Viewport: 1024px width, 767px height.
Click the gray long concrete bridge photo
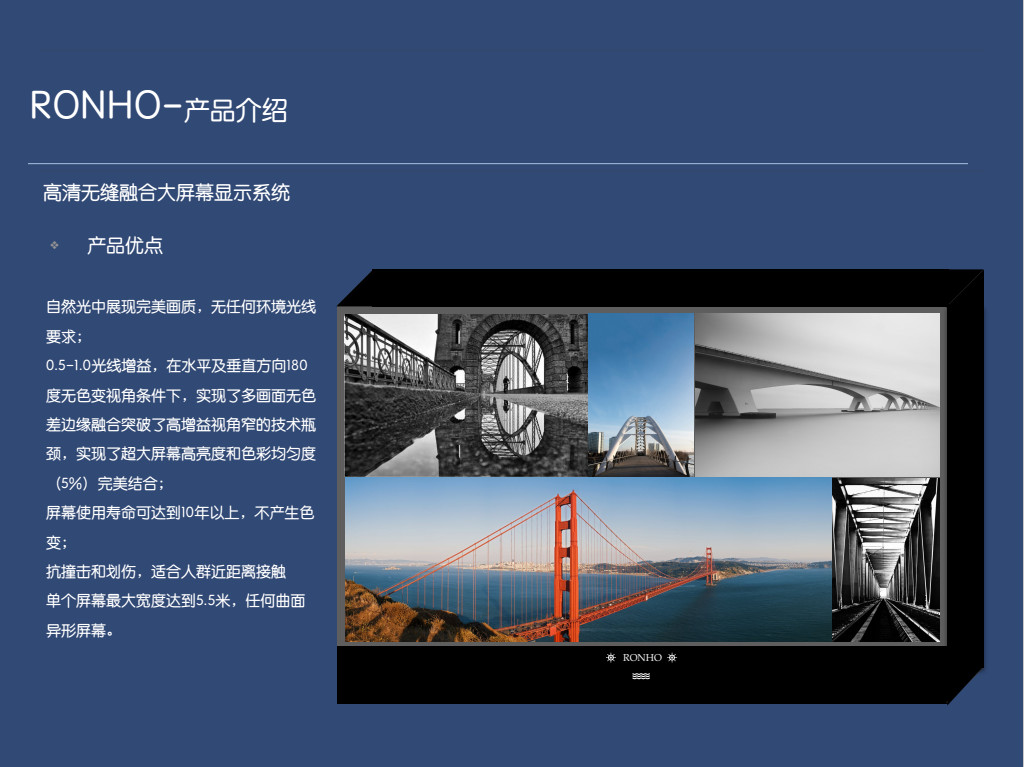817,394
